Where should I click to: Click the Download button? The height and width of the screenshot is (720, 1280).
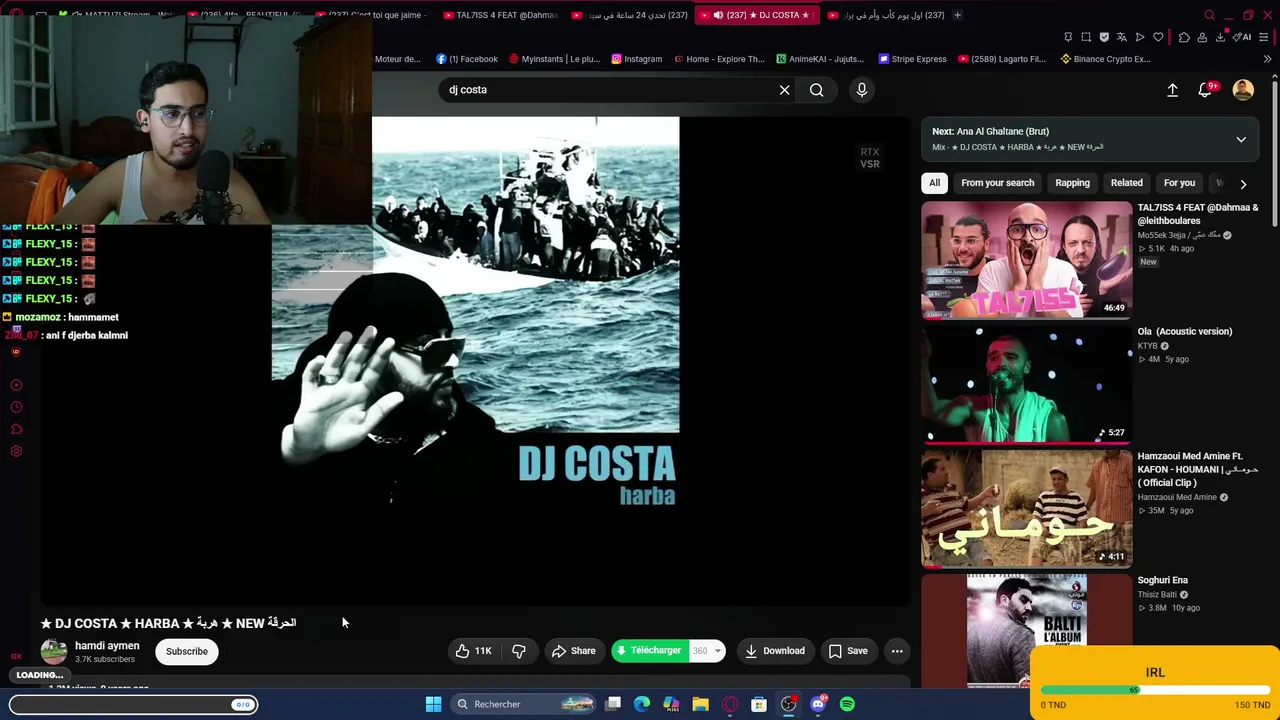point(775,651)
